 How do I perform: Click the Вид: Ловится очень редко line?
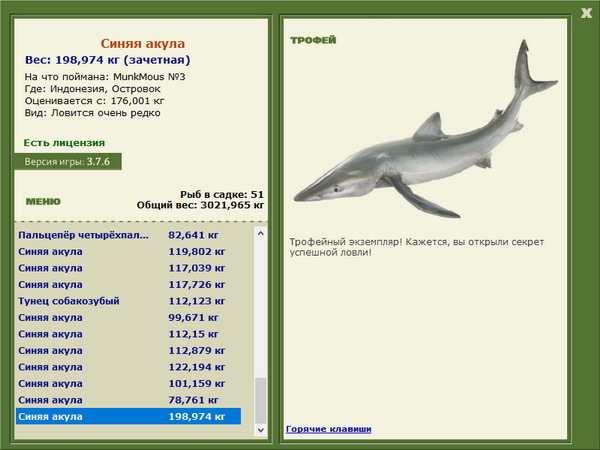93,113
